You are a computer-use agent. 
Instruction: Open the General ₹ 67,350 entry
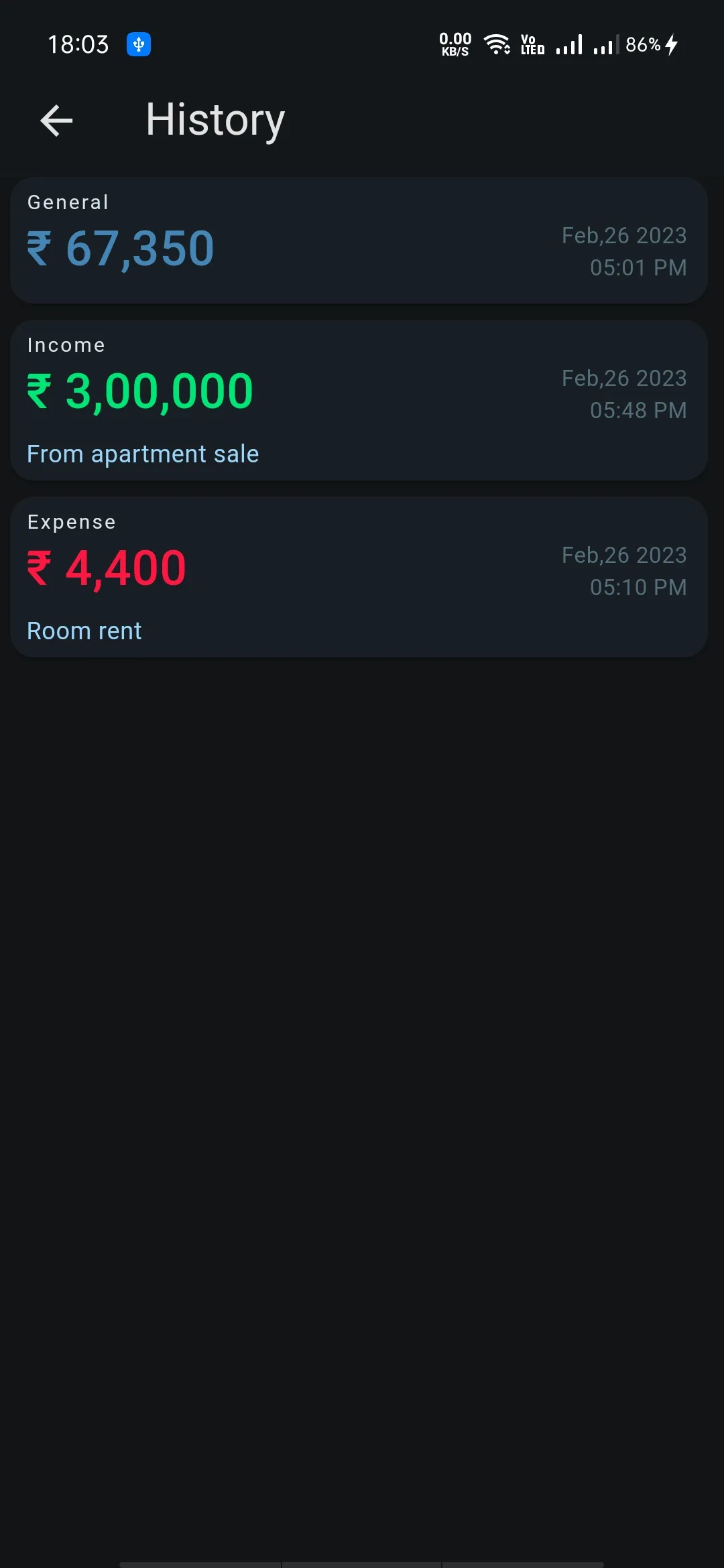tap(359, 241)
